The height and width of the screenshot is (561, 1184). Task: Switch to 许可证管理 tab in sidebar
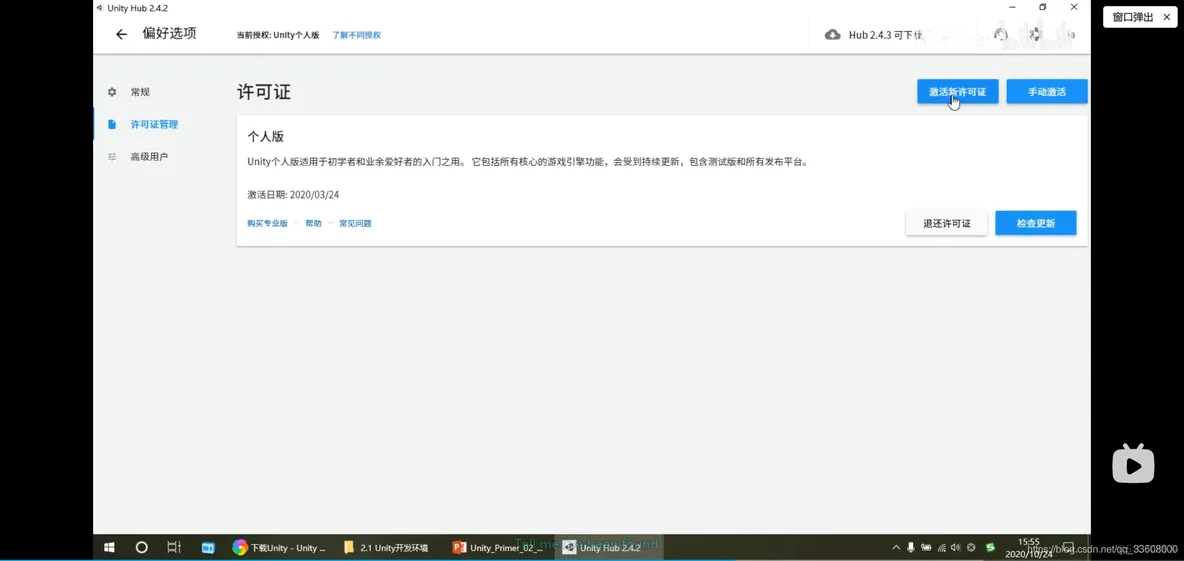(154, 125)
